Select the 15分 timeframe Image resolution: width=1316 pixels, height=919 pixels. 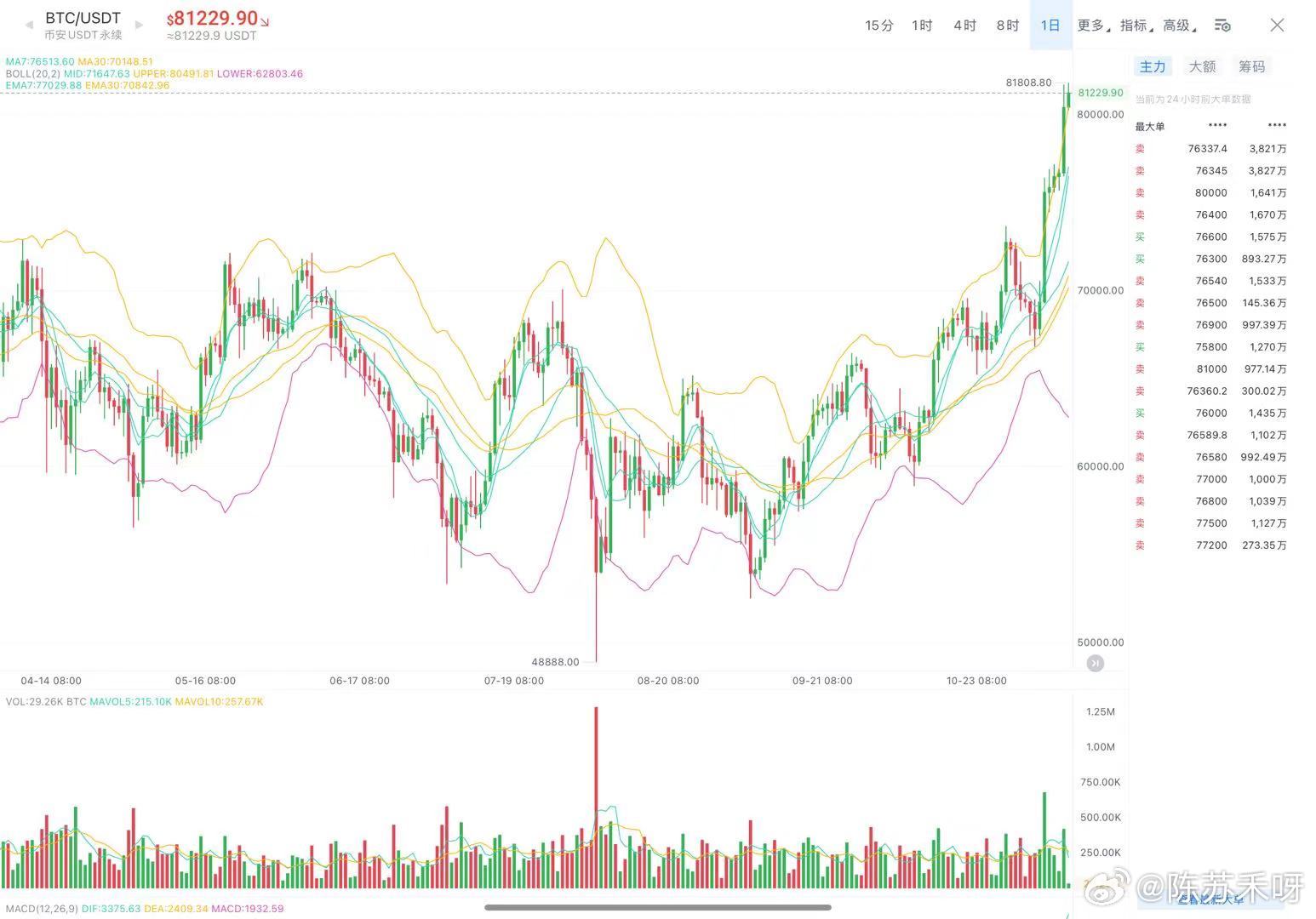[x=879, y=26]
